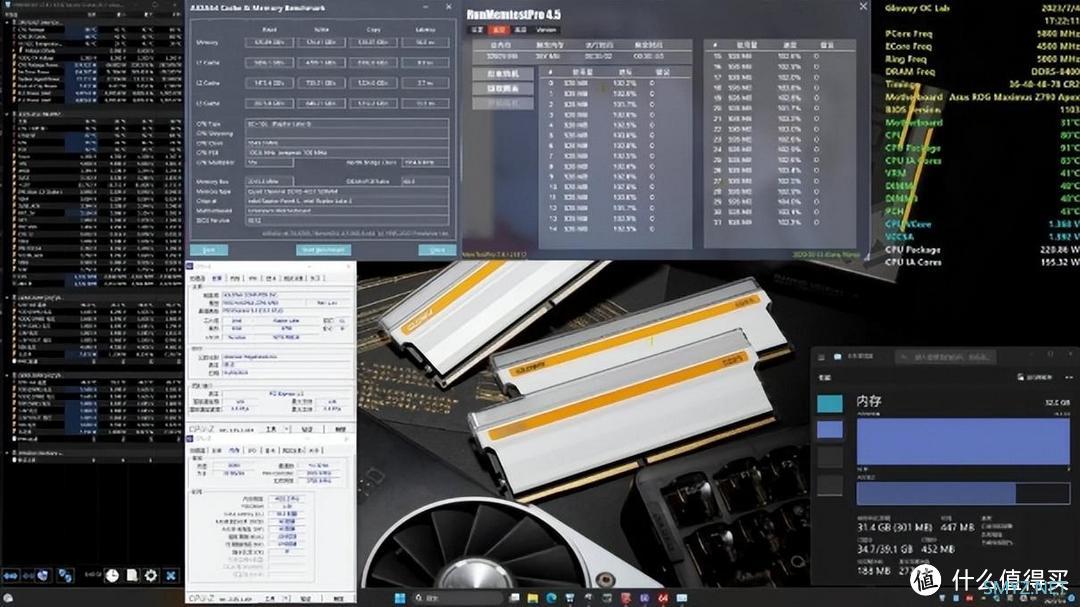The height and width of the screenshot is (607, 1080).
Task: Click the taskbar search box
Action: [x=457, y=598]
